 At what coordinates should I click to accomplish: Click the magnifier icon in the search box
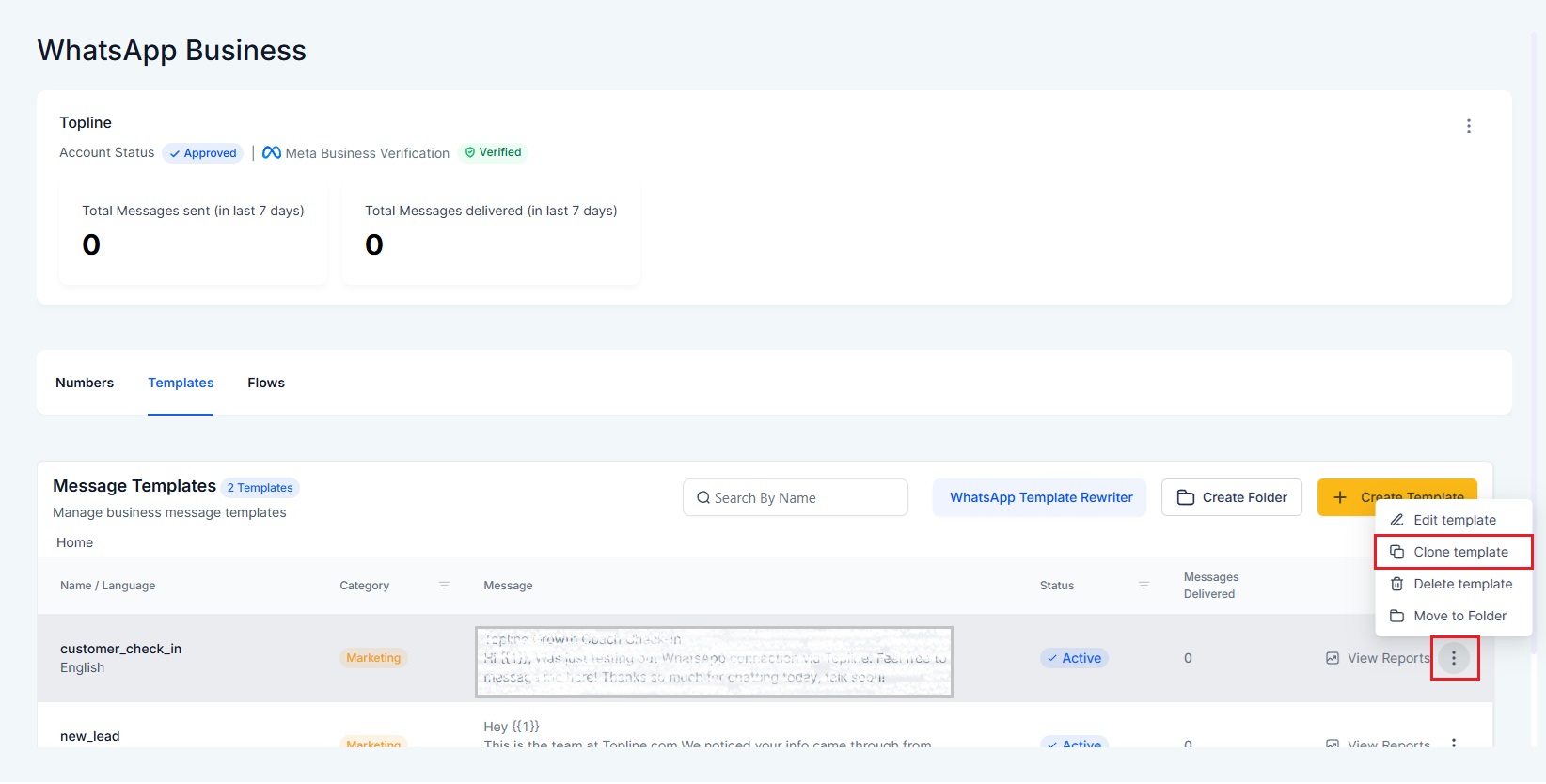[x=703, y=498]
